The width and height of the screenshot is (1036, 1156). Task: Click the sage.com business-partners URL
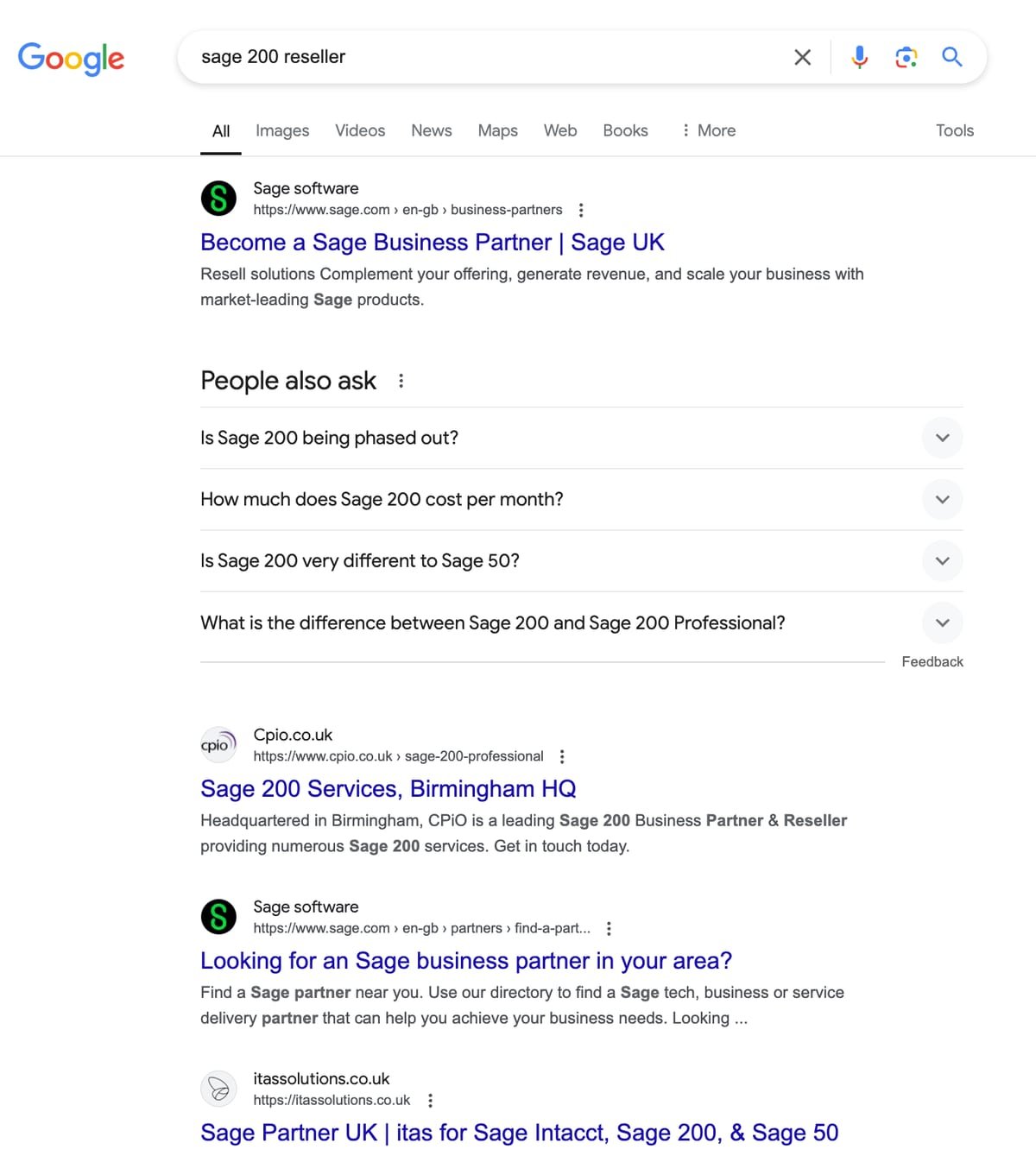(407, 210)
